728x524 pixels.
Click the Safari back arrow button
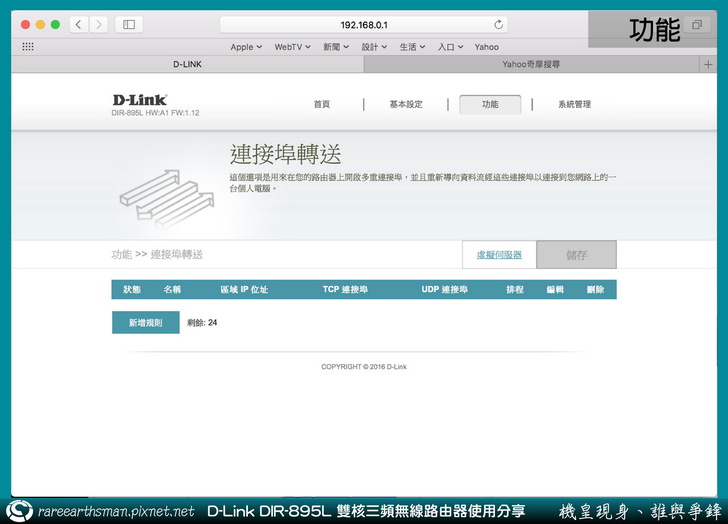[79, 24]
